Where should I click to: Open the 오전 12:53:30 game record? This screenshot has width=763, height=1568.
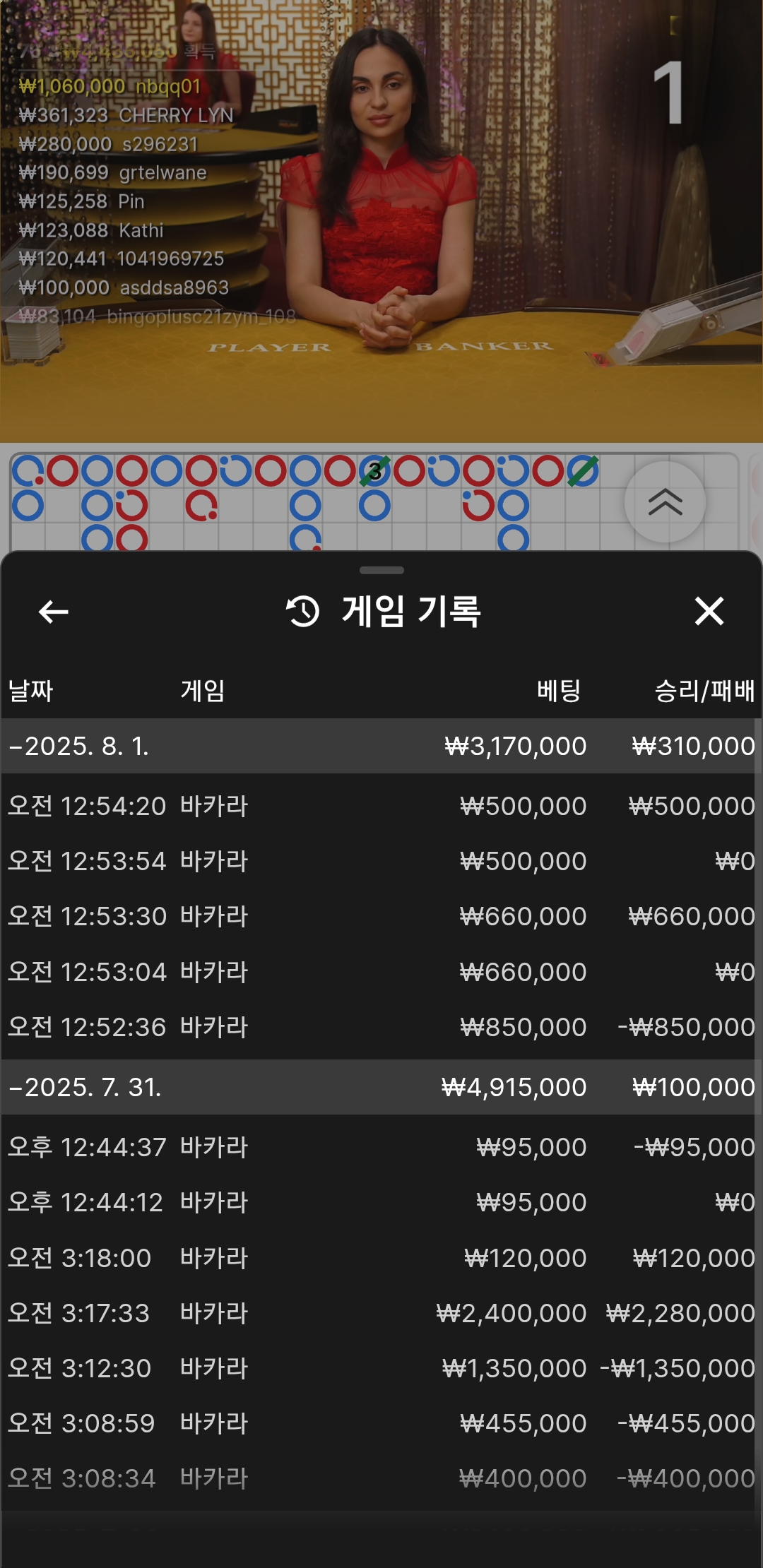click(381, 916)
